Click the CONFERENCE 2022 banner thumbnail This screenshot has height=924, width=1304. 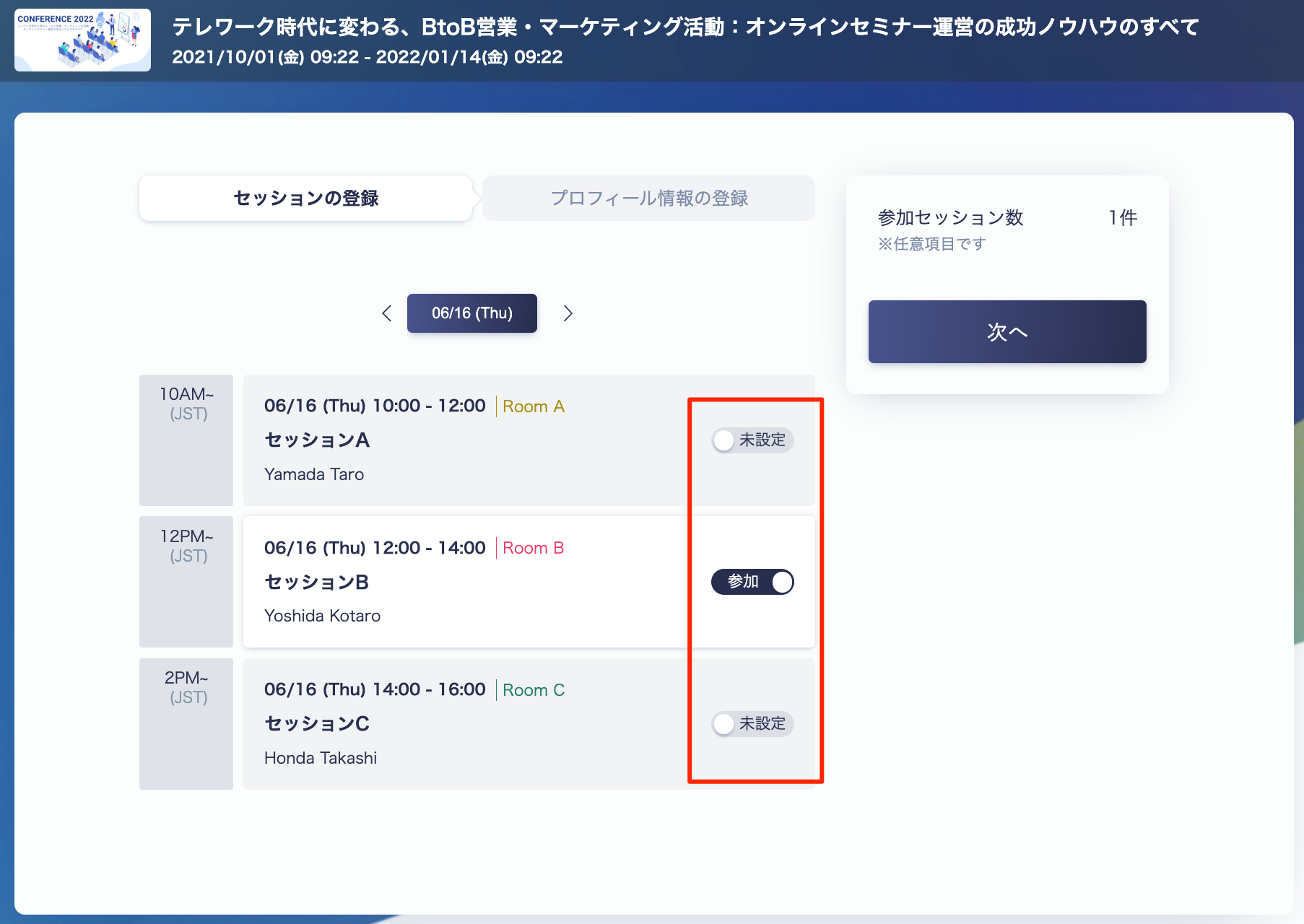[82, 40]
